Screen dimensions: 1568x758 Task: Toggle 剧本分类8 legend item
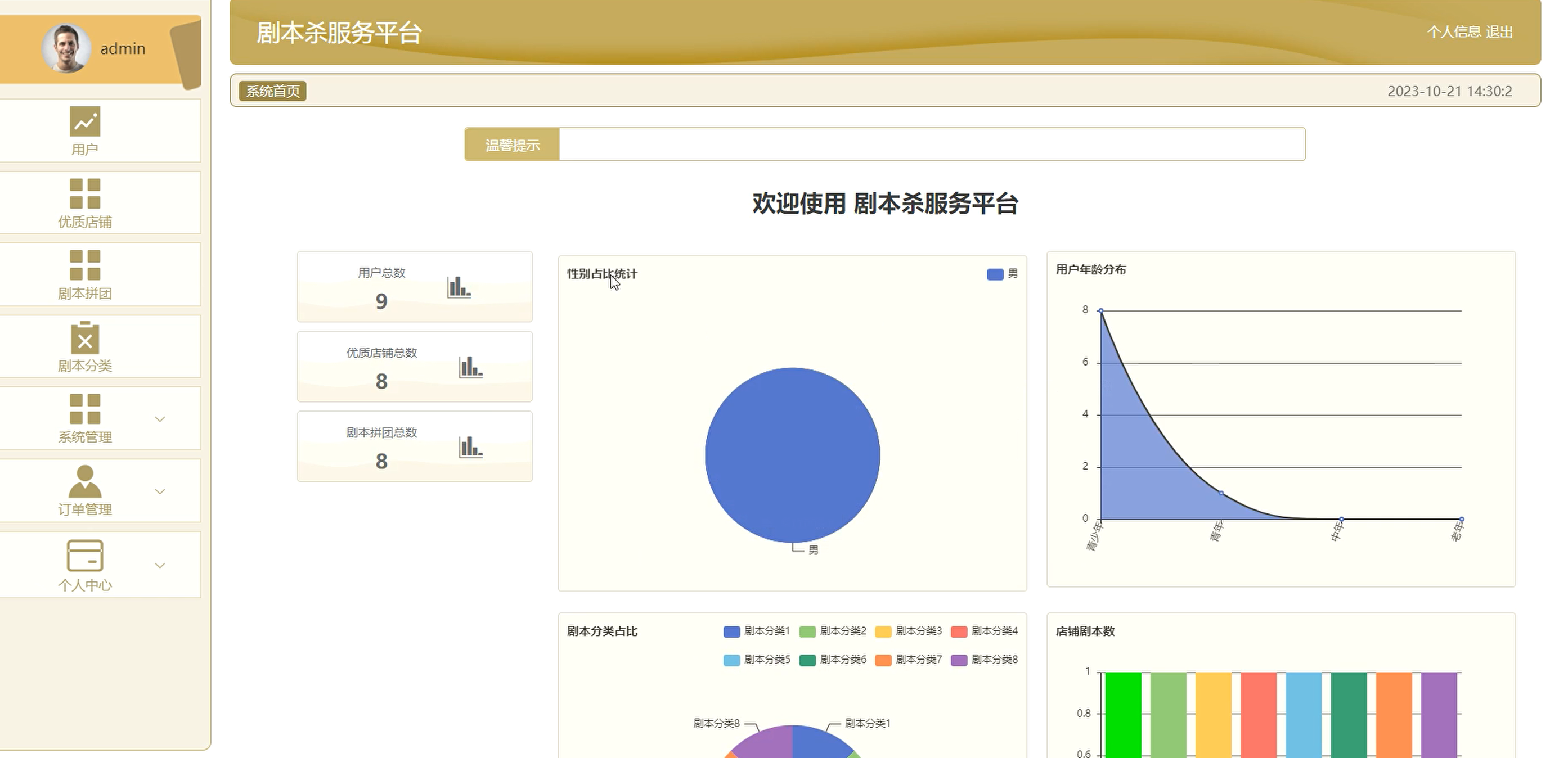tap(984, 660)
